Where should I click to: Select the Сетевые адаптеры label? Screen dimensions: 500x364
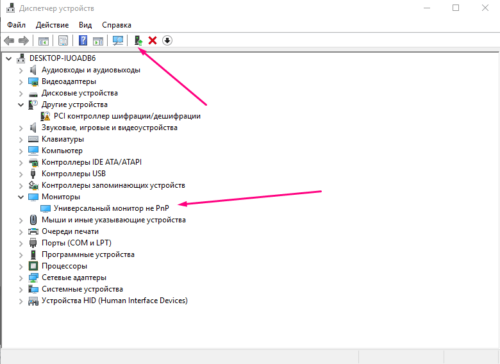pos(74,277)
